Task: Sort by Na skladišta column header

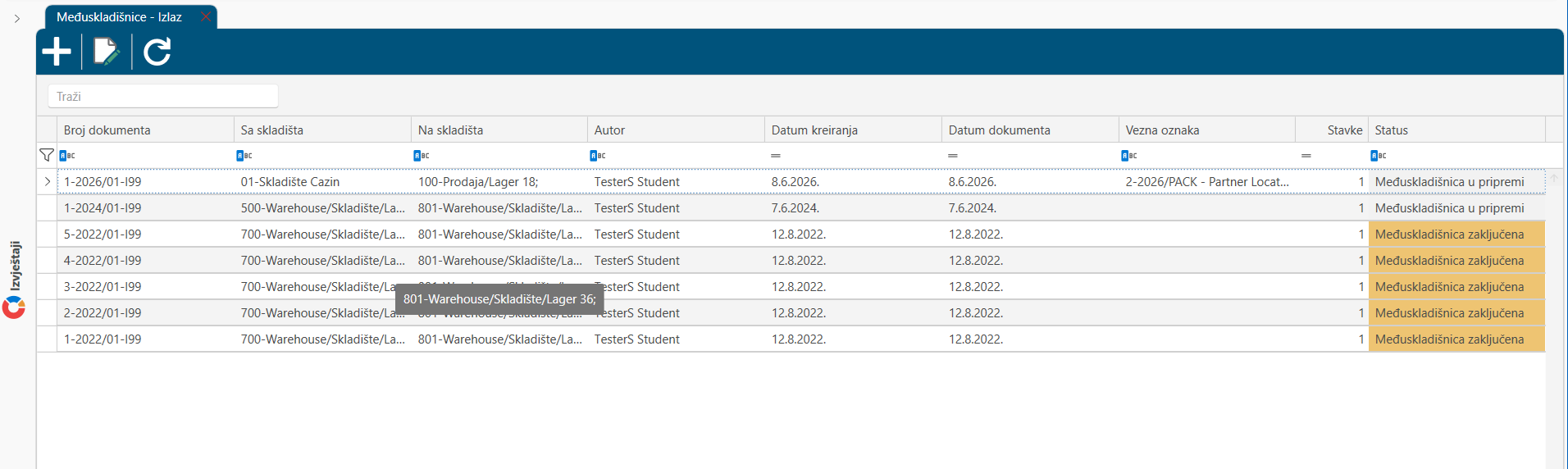Action: coord(499,130)
